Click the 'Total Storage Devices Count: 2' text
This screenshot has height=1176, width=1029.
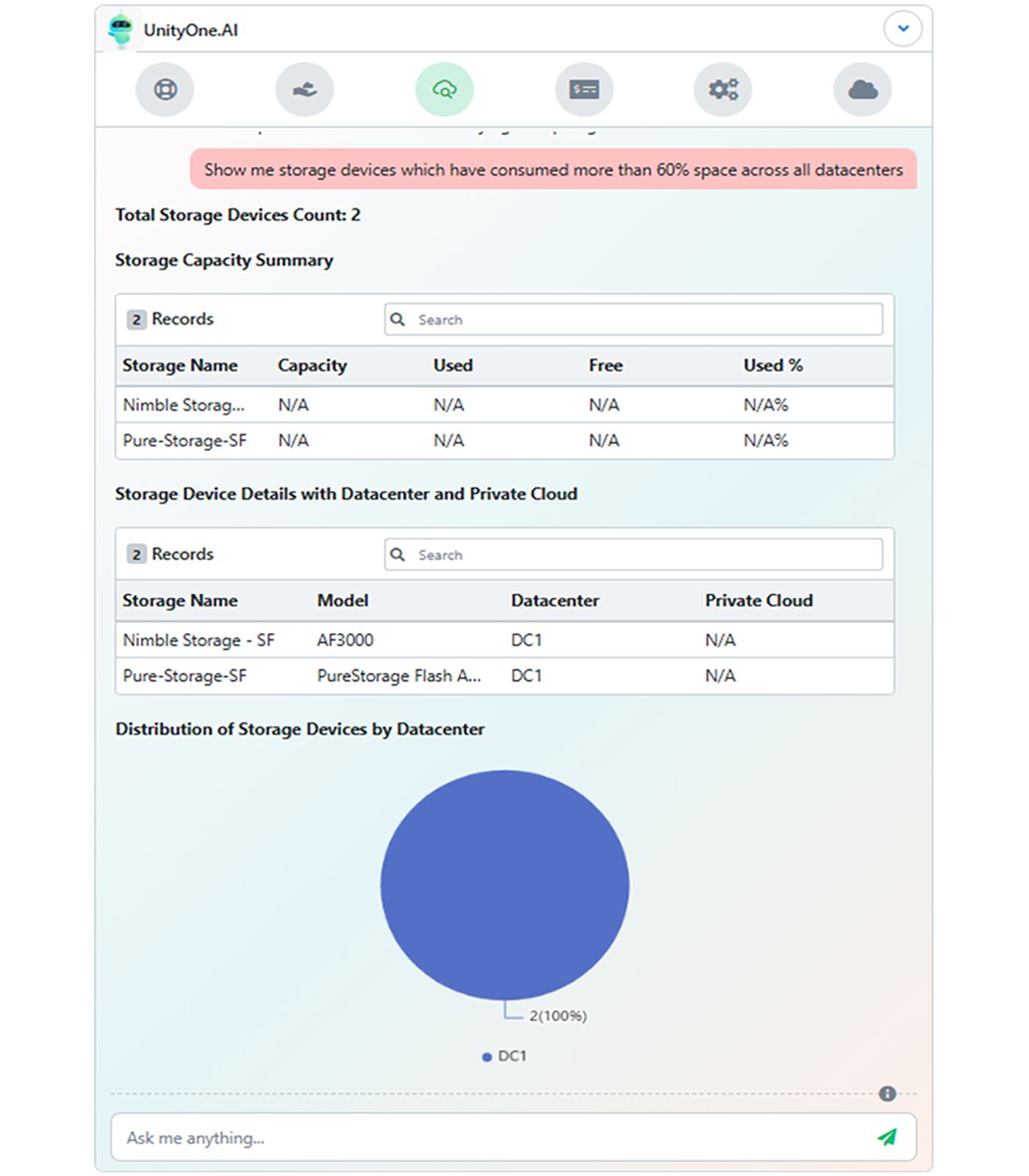[x=237, y=215]
